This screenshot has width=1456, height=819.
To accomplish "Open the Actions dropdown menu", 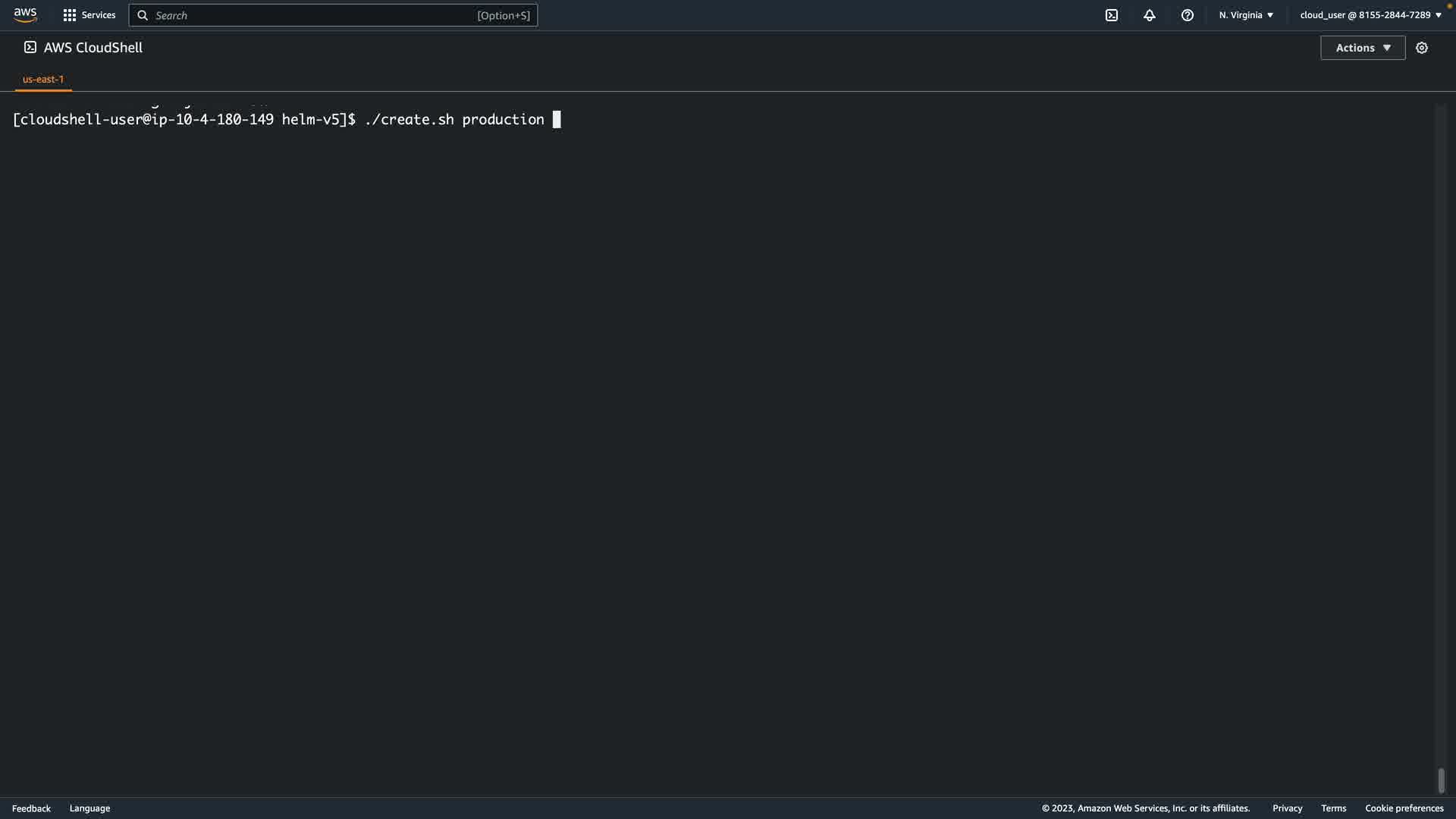I will [x=1363, y=48].
